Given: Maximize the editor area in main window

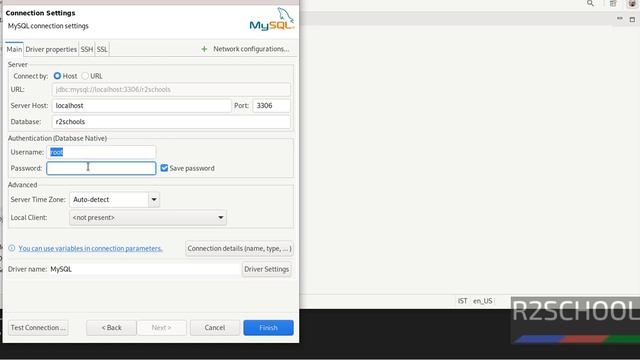Looking at the screenshot, I should pyautogui.click(x=632, y=19).
